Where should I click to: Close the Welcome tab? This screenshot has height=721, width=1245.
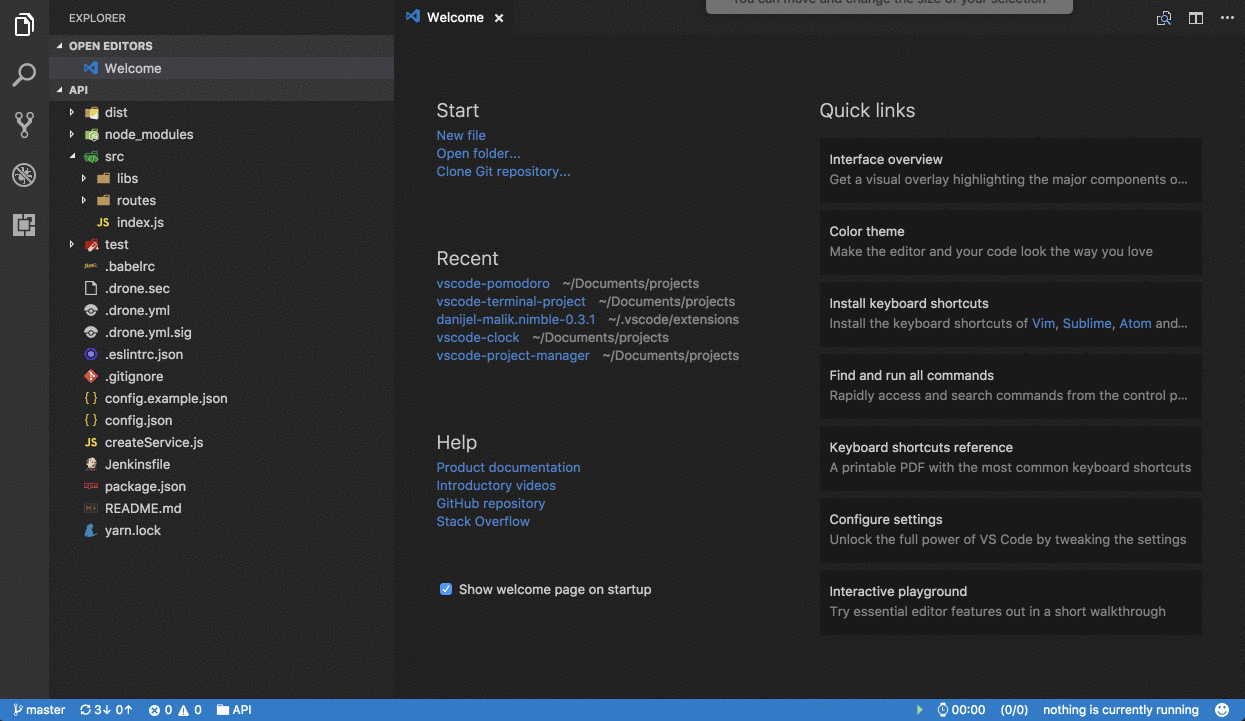(x=499, y=18)
